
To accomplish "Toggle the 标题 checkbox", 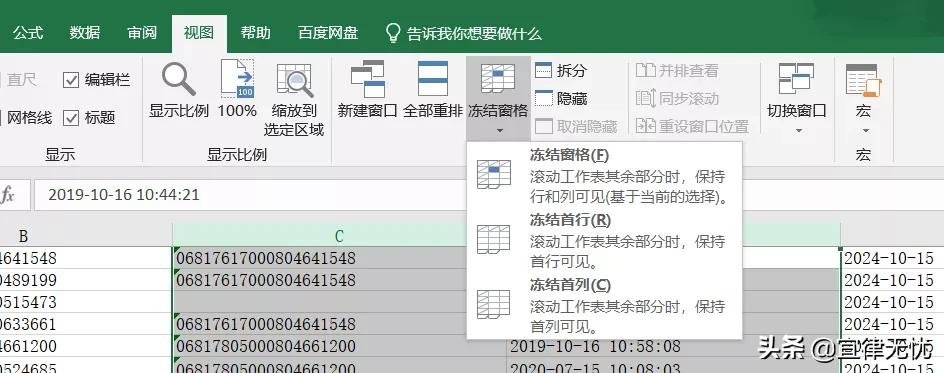I will tap(71, 118).
